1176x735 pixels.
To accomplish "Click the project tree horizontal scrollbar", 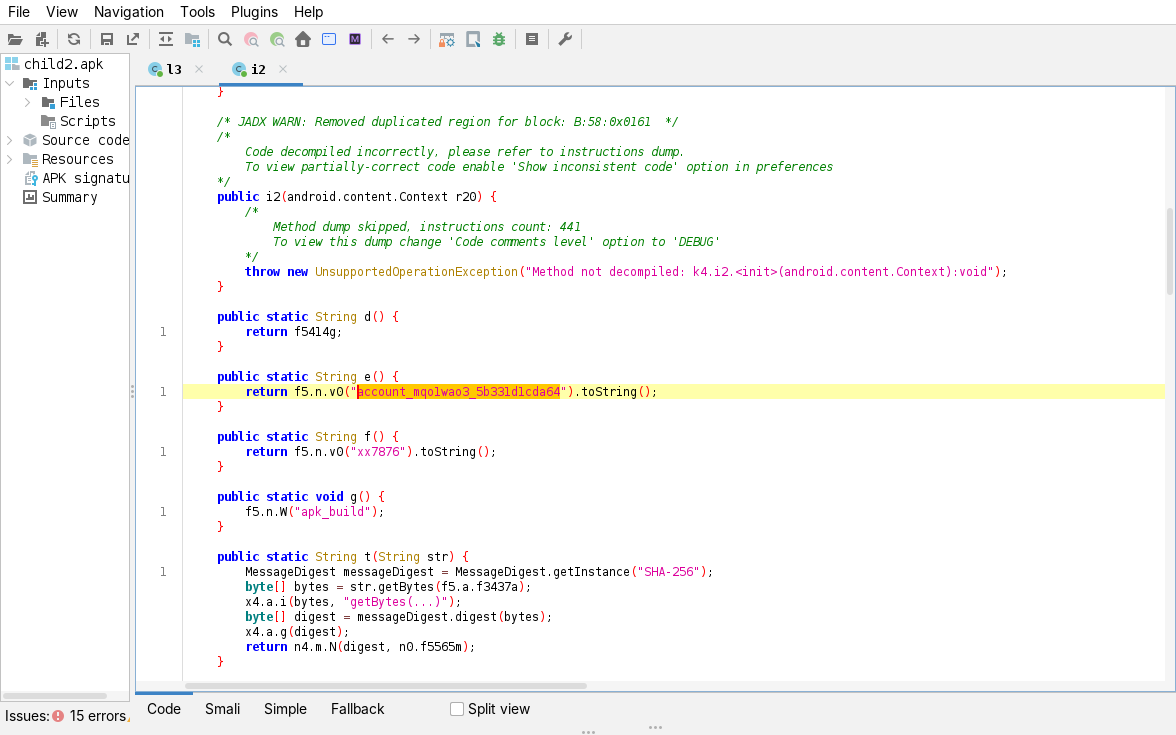I will point(55,696).
